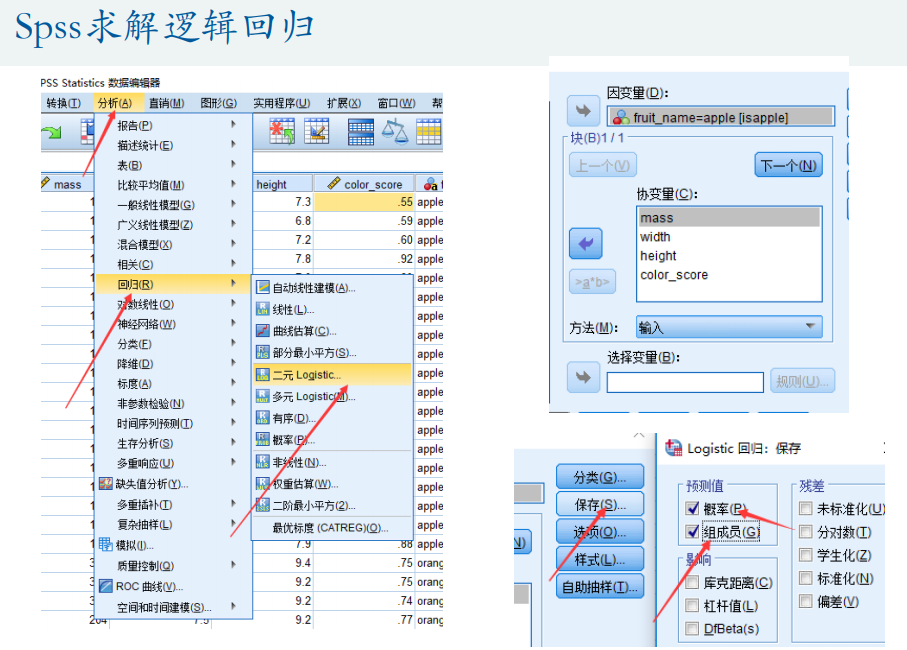907x650 pixels.
Task: Select width in the 协变量 list
Action: (729, 237)
